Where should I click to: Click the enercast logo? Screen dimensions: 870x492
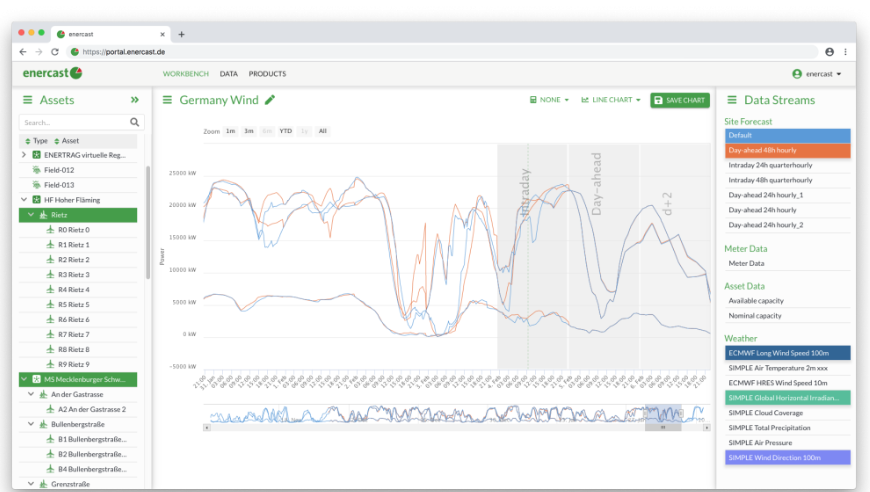point(52,73)
